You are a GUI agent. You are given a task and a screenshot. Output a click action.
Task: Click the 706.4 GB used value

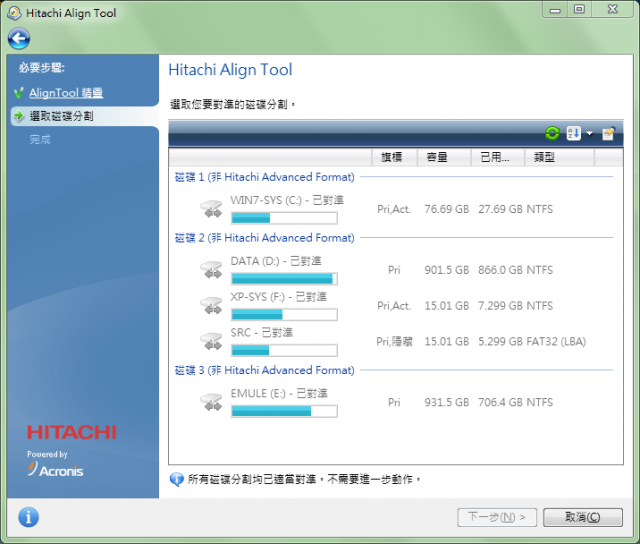pyautogui.click(x=500, y=402)
